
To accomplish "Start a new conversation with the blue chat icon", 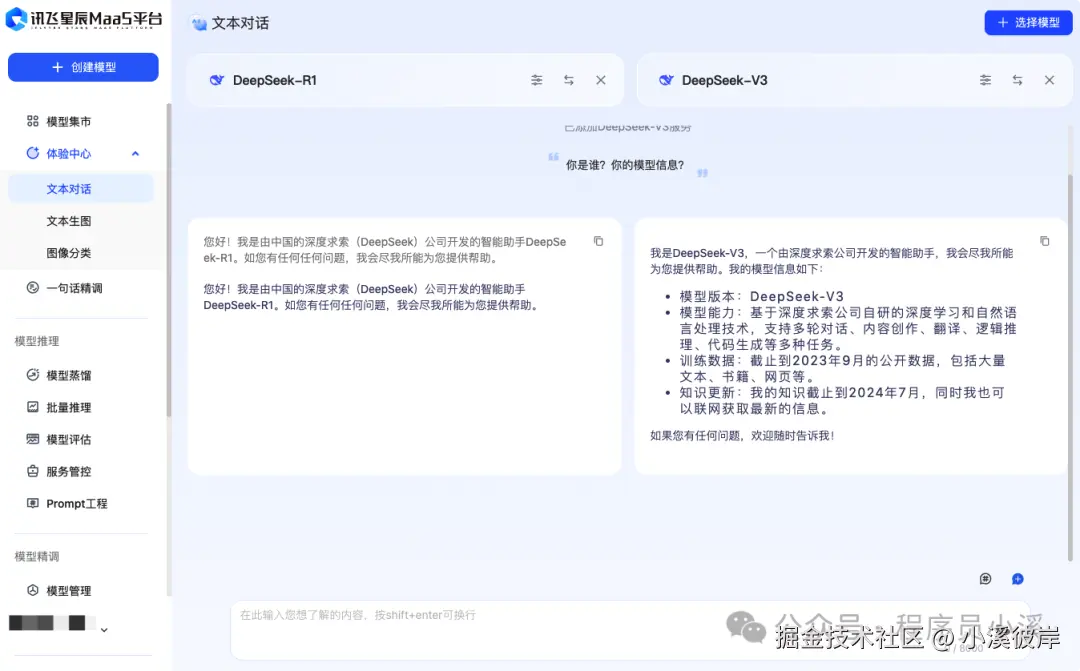I will [1017, 579].
